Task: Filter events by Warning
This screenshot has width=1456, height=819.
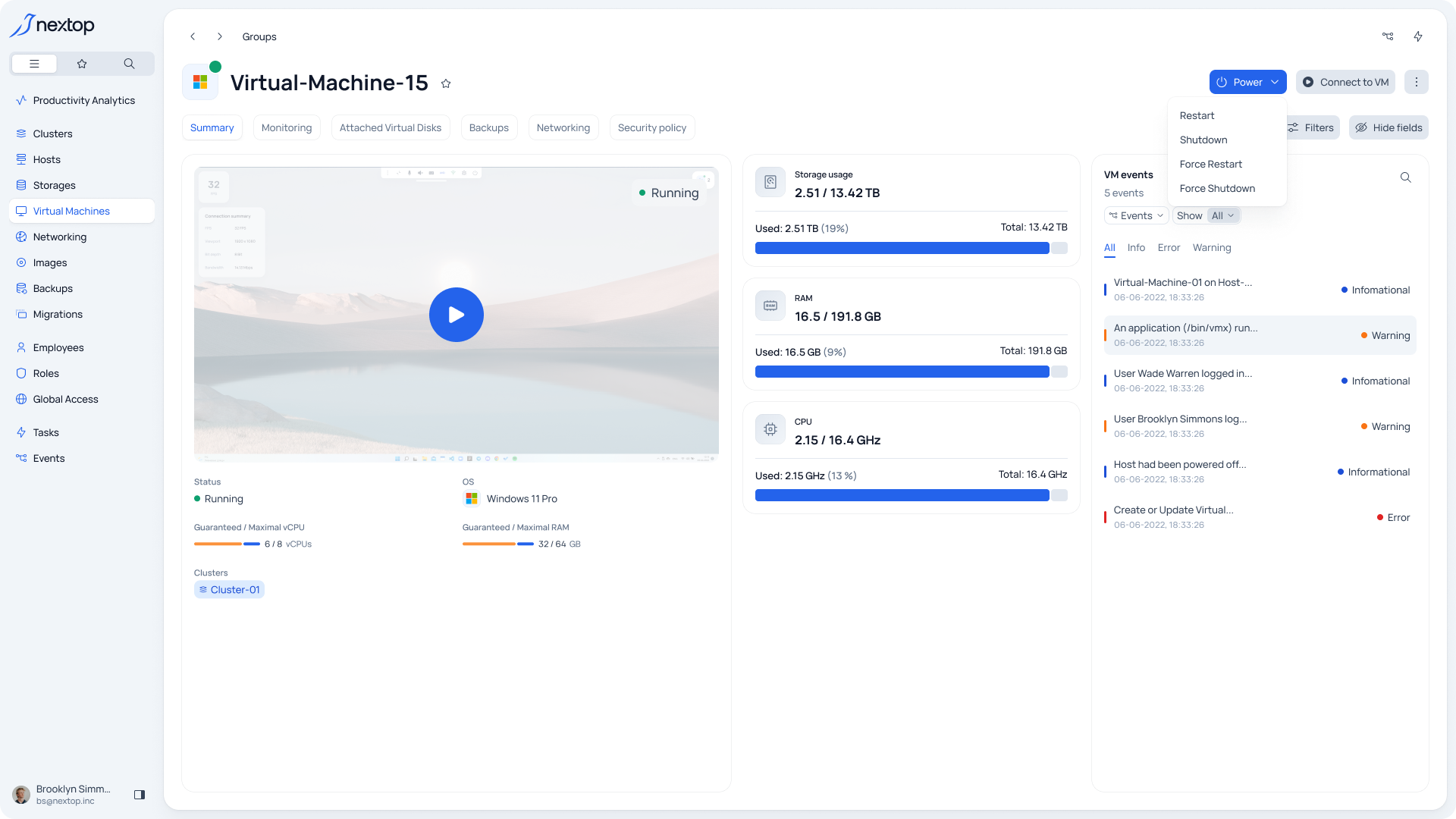Action: (1212, 248)
